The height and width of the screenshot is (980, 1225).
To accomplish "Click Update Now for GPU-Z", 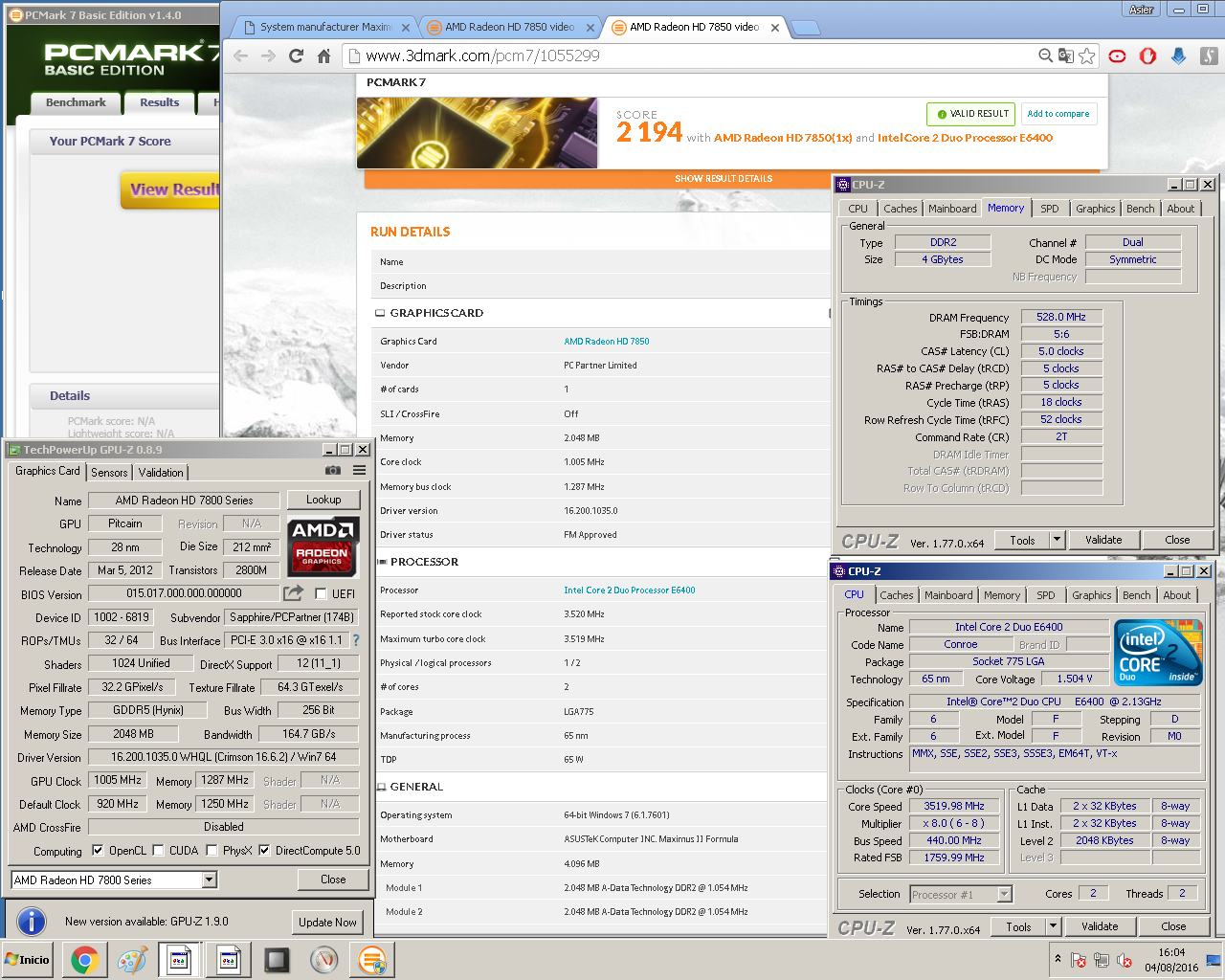I will pos(327,922).
